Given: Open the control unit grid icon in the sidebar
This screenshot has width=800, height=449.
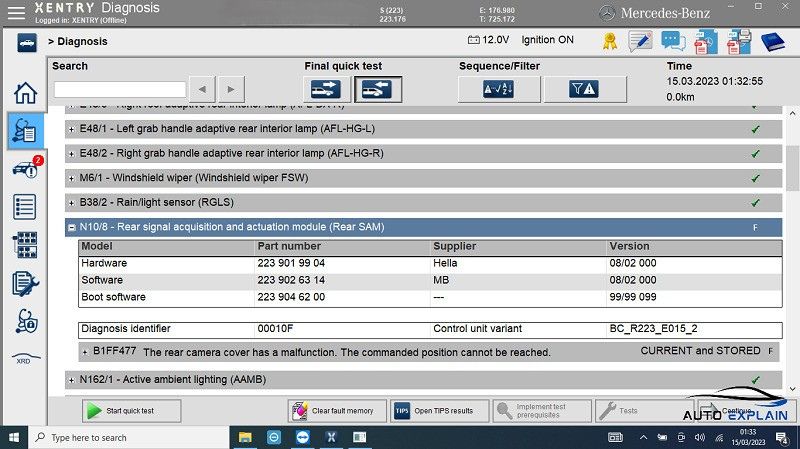Looking at the screenshot, I should pyautogui.click(x=25, y=245).
